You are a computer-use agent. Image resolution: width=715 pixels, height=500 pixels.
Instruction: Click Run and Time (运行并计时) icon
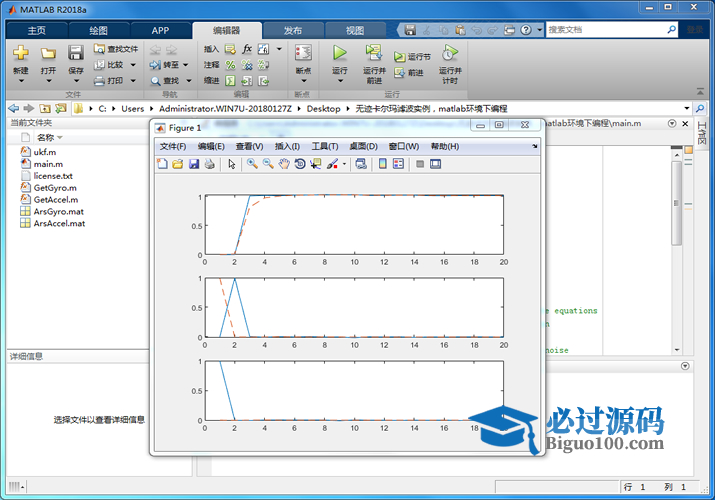coord(450,53)
